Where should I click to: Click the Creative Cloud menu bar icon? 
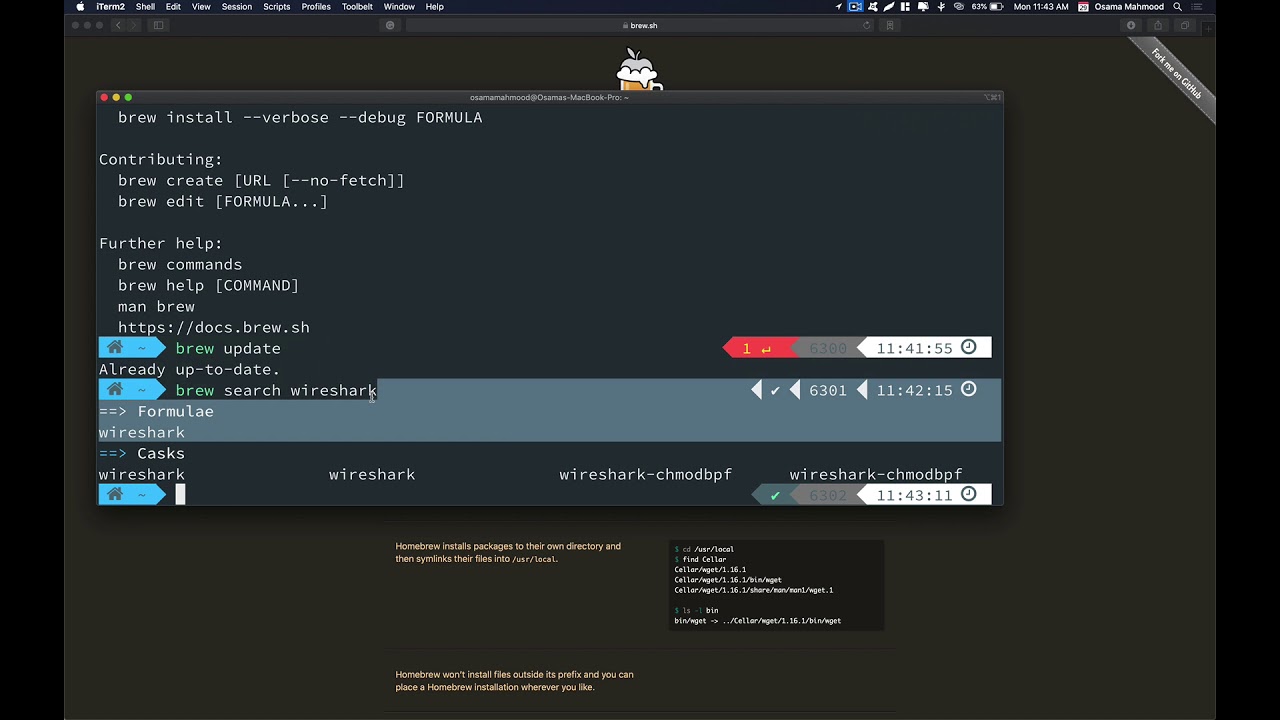click(958, 7)
